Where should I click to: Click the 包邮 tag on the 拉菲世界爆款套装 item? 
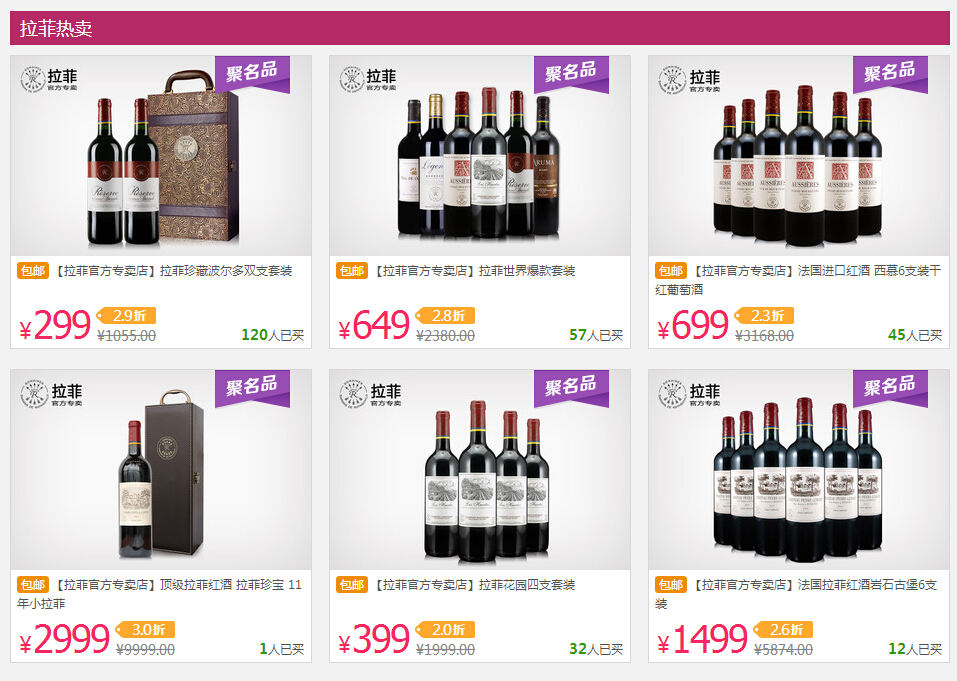coord(352,270)
